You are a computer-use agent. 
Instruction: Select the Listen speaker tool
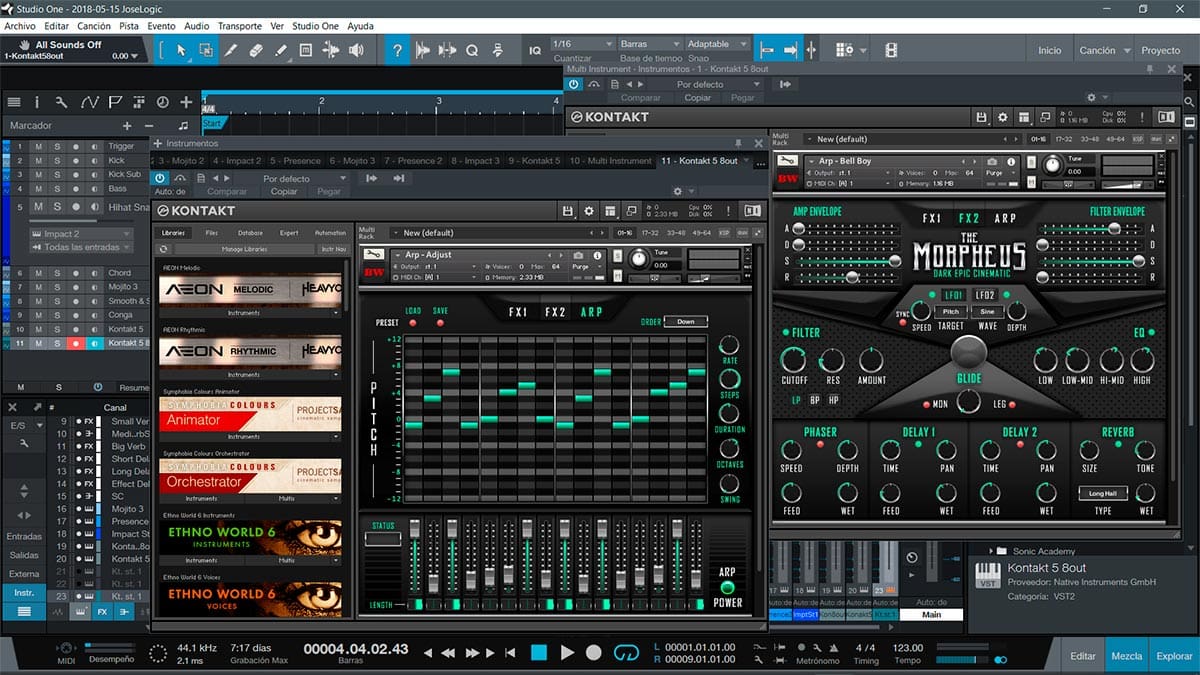point(356,49)
